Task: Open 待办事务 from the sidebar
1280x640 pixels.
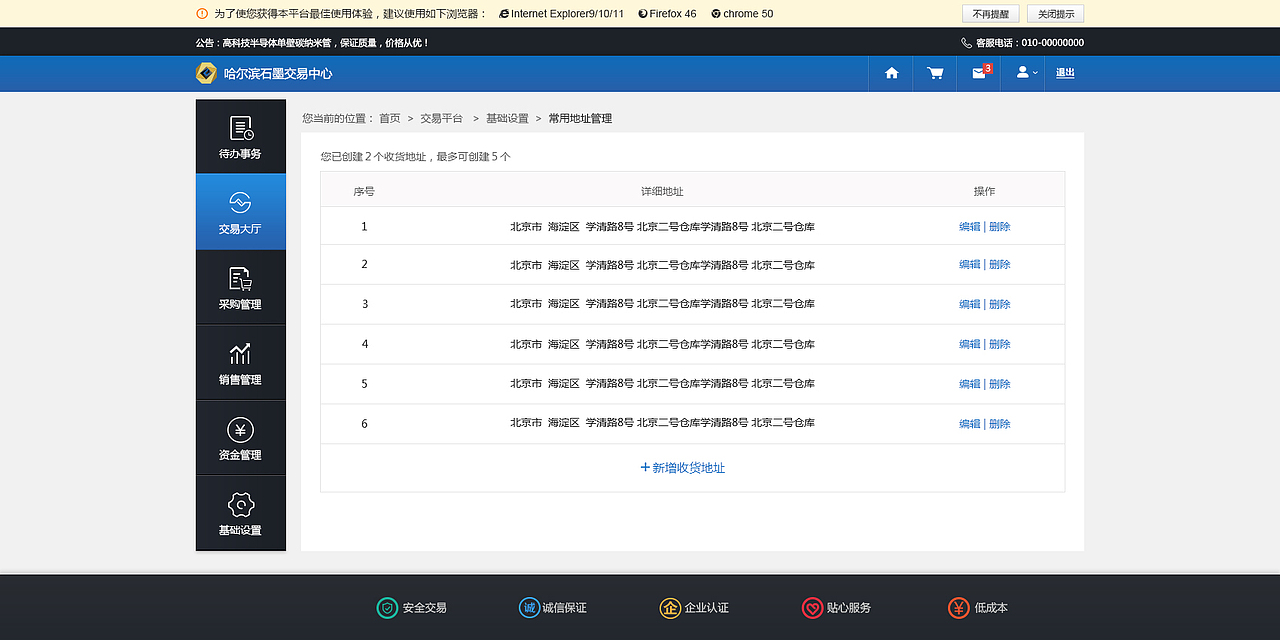Action: tap(240, 136)
